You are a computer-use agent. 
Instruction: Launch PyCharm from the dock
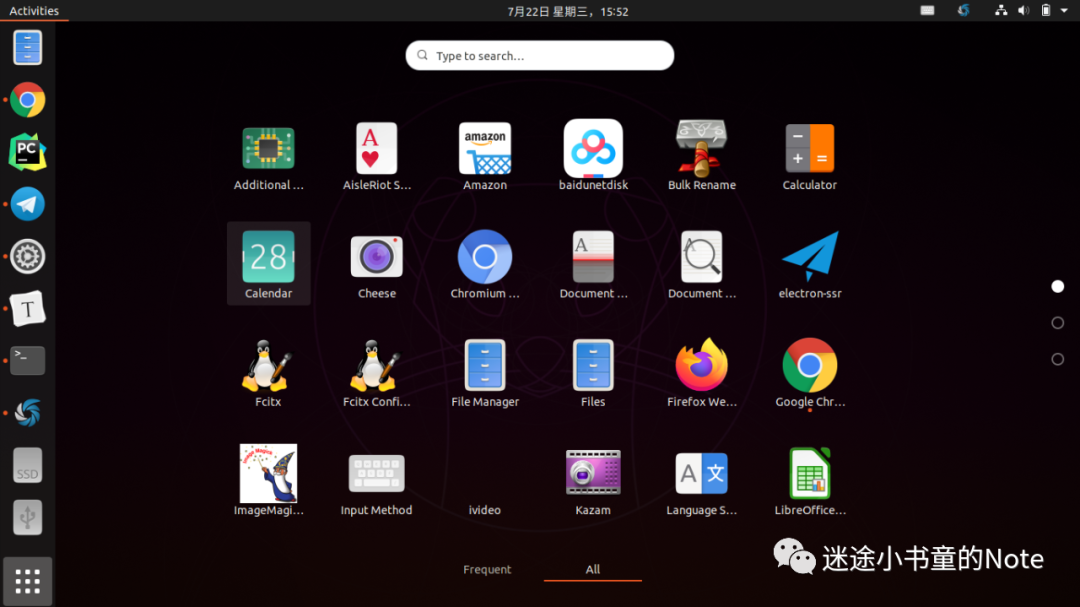click(28, 152)
